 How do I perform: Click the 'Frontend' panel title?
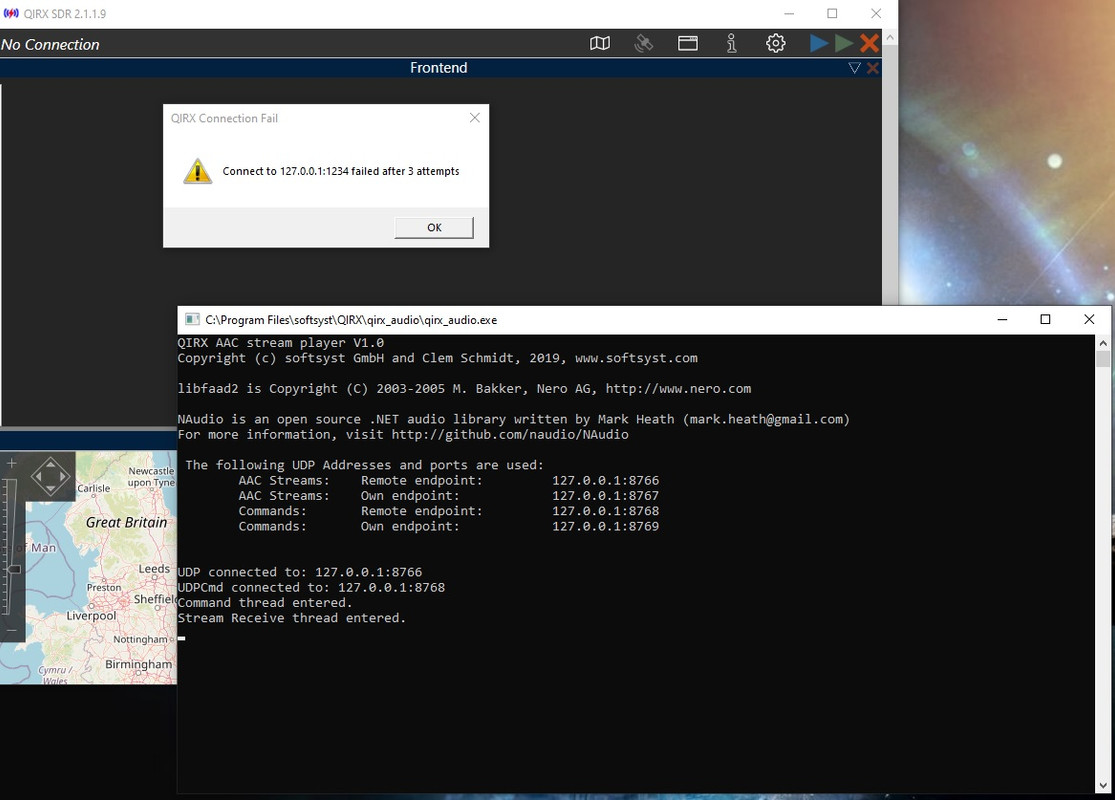tap(439, 68)
